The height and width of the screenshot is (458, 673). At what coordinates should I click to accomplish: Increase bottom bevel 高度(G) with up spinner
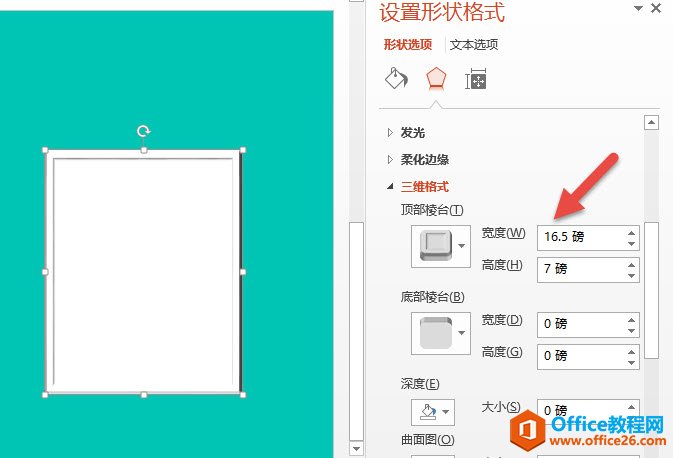(631, 352)
